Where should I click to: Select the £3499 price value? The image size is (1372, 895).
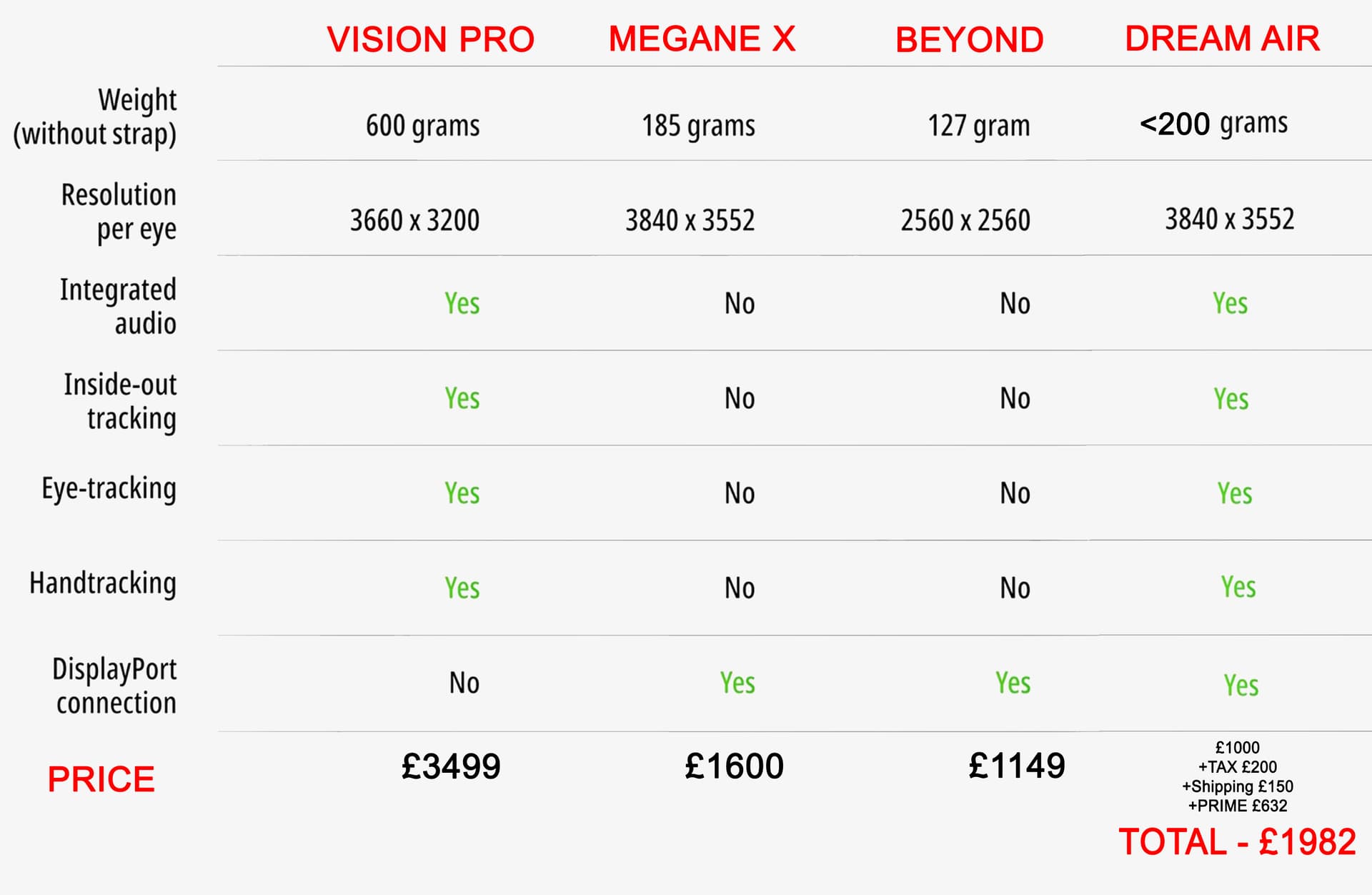coord(451,766)
